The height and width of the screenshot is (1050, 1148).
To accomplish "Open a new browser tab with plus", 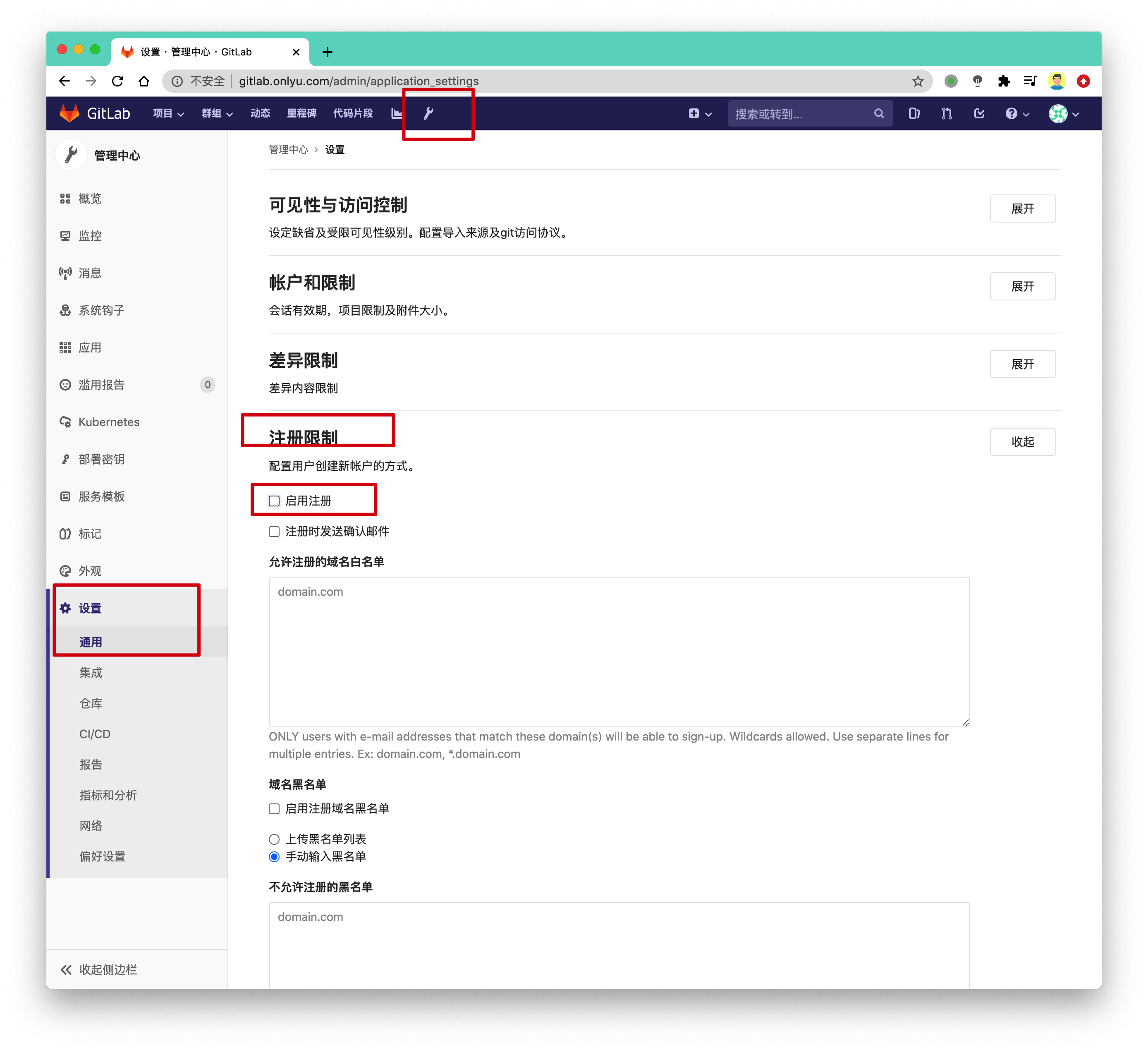I will click(x=328, y=52).
